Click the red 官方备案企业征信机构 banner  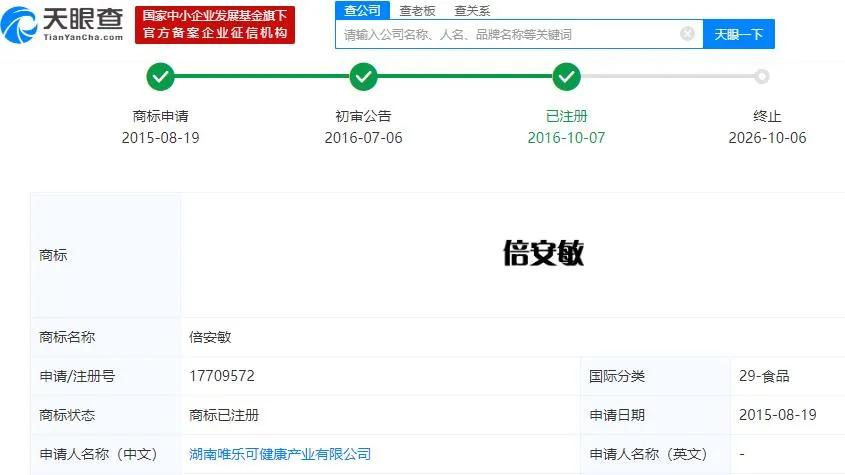(x=214, y=25)
